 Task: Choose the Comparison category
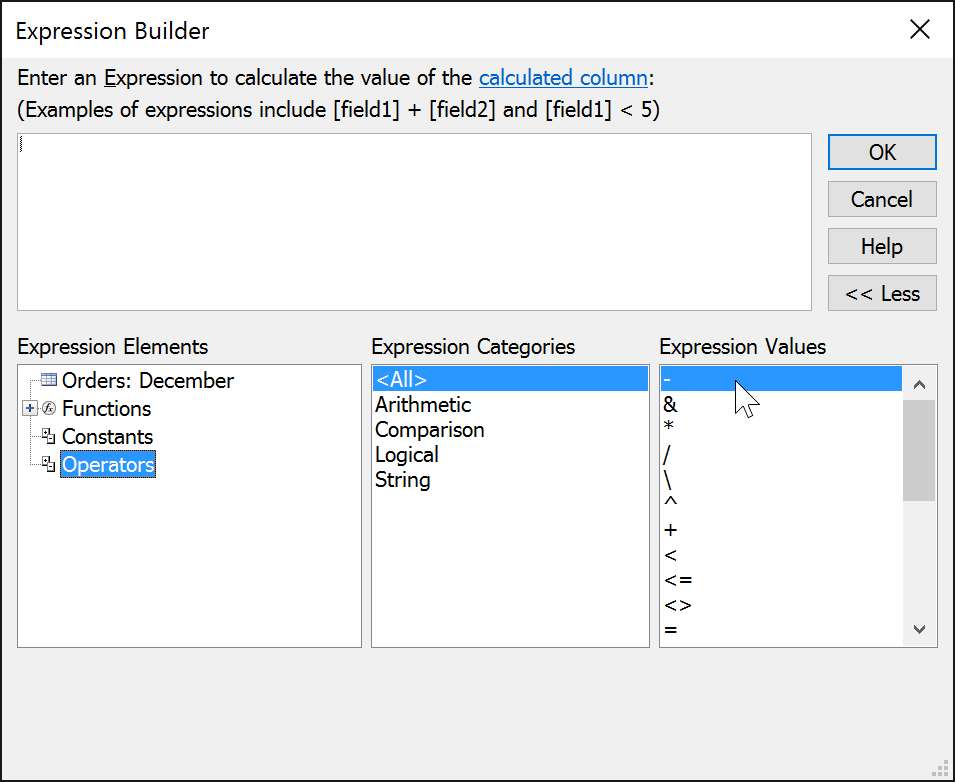pos(429,429)
